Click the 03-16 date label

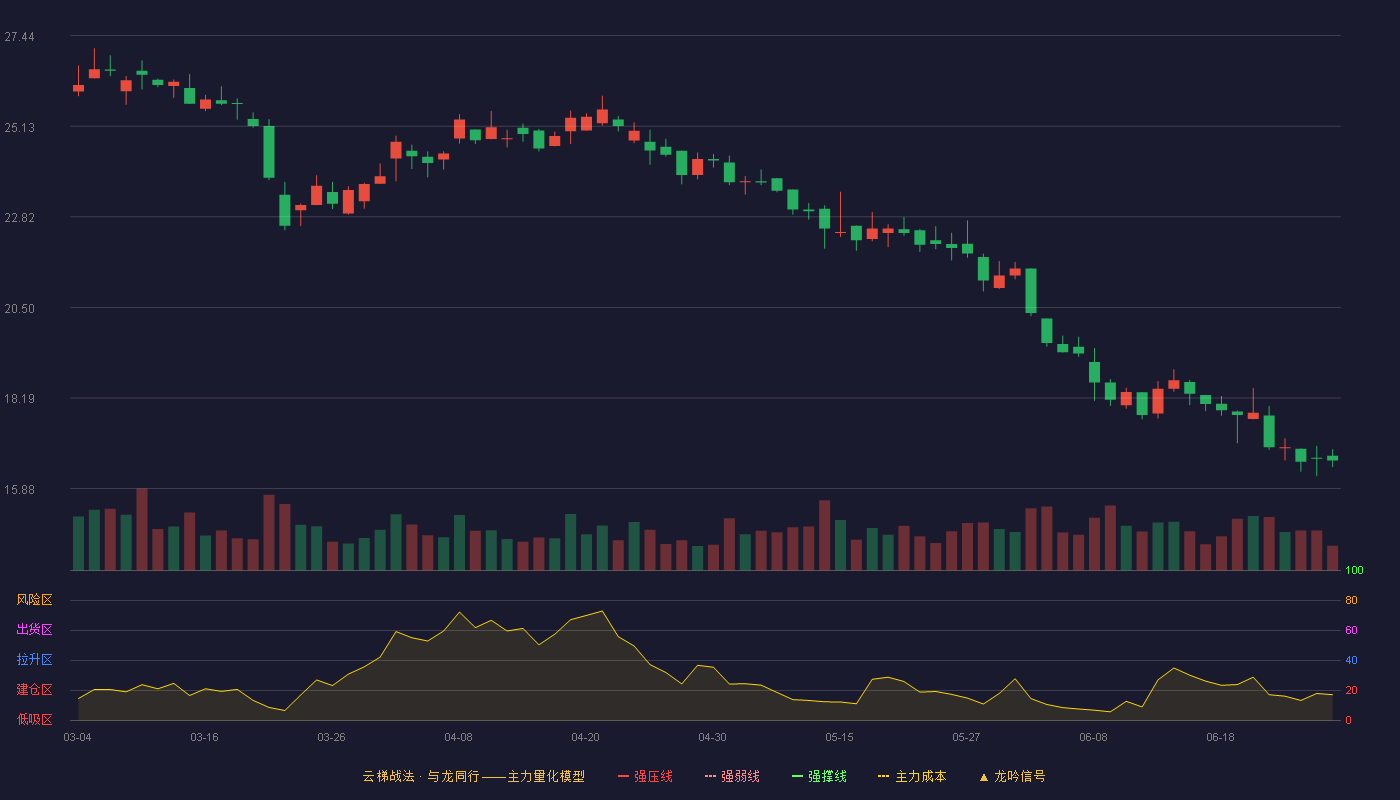pos(204,737)
